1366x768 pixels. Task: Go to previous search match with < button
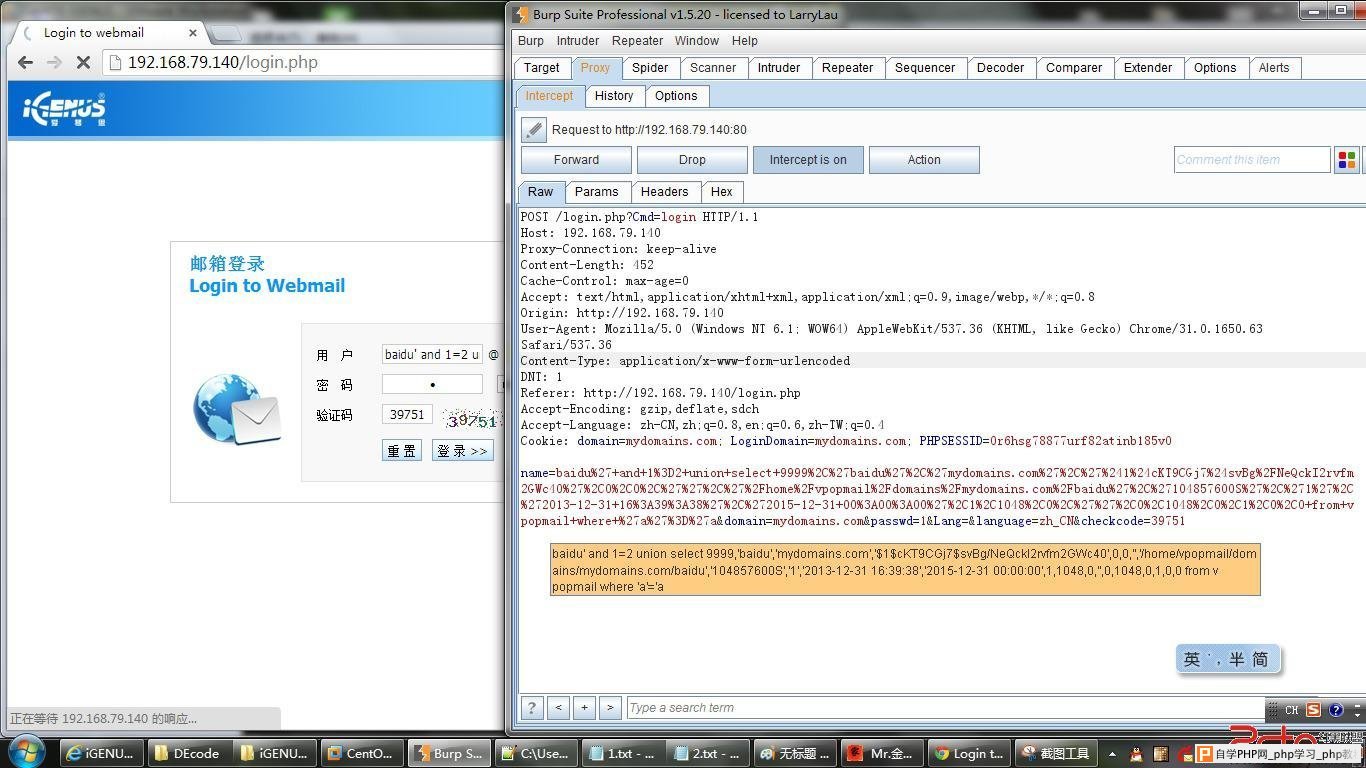coord(559,707)
